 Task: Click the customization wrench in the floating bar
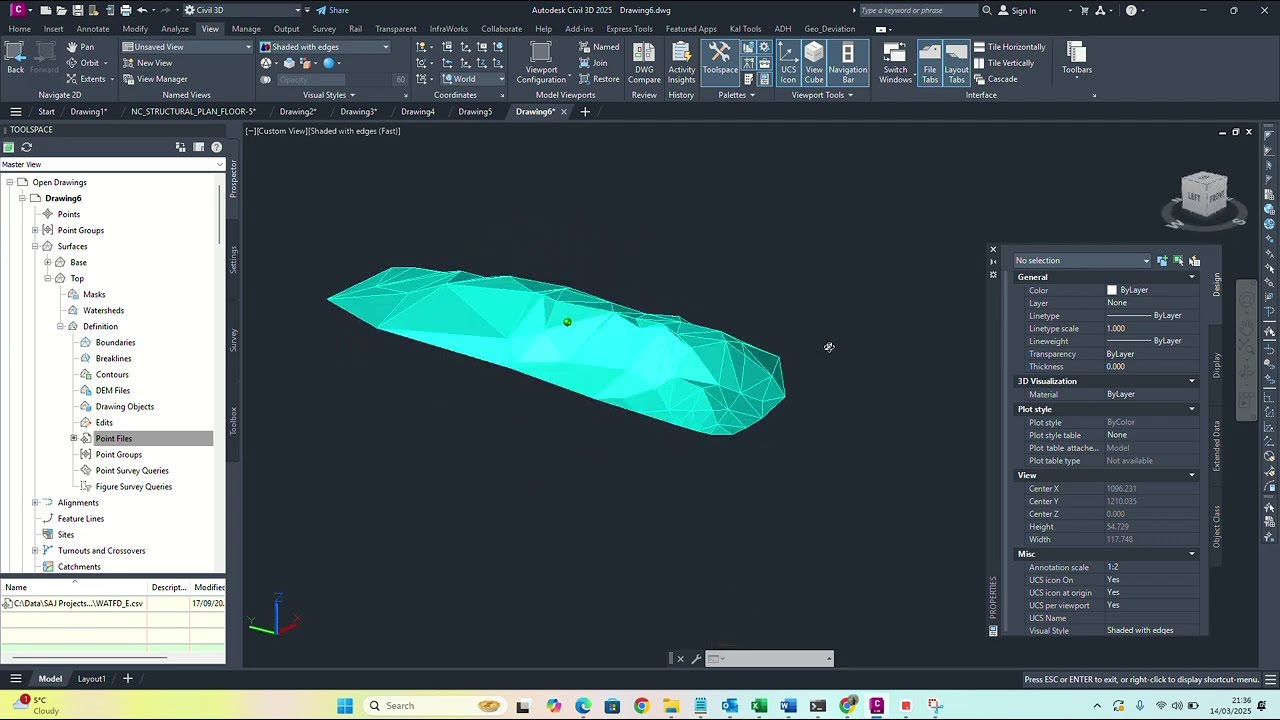(697, 659)
